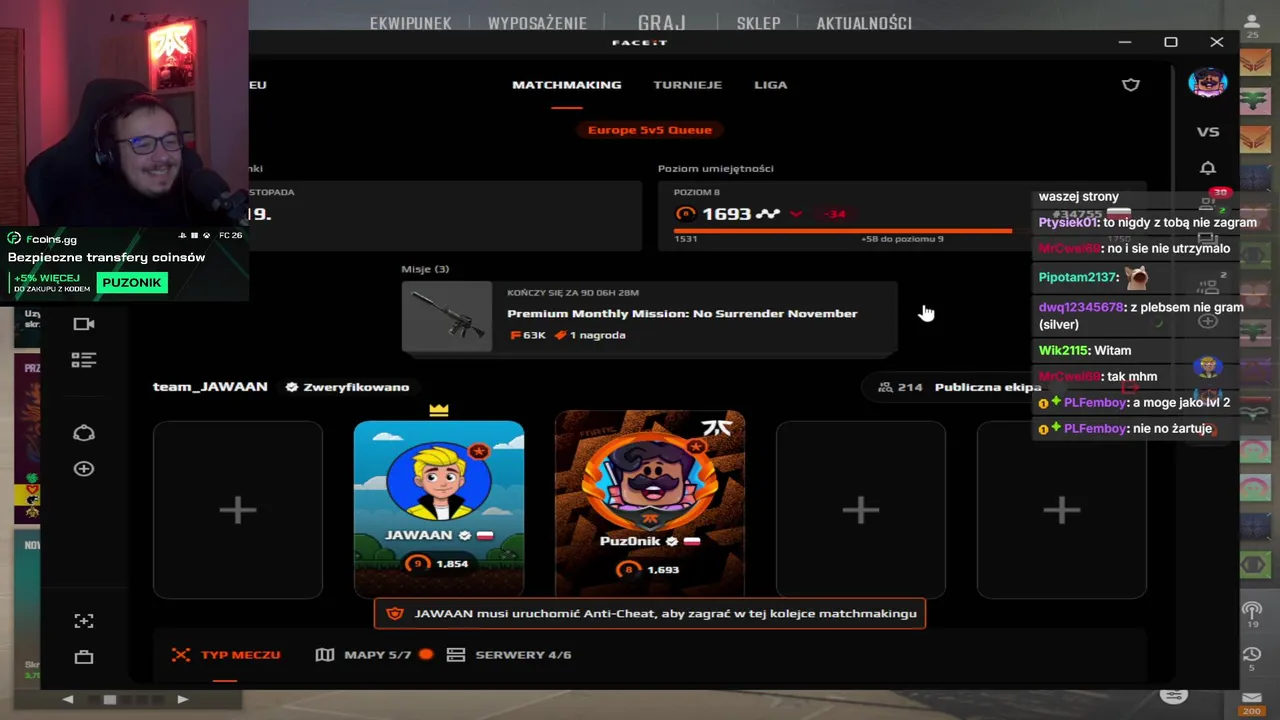The width and height of the screenshot is (1280, 720).
Task: Click the 1 nagroda label
Action: [x=590, y=335]
